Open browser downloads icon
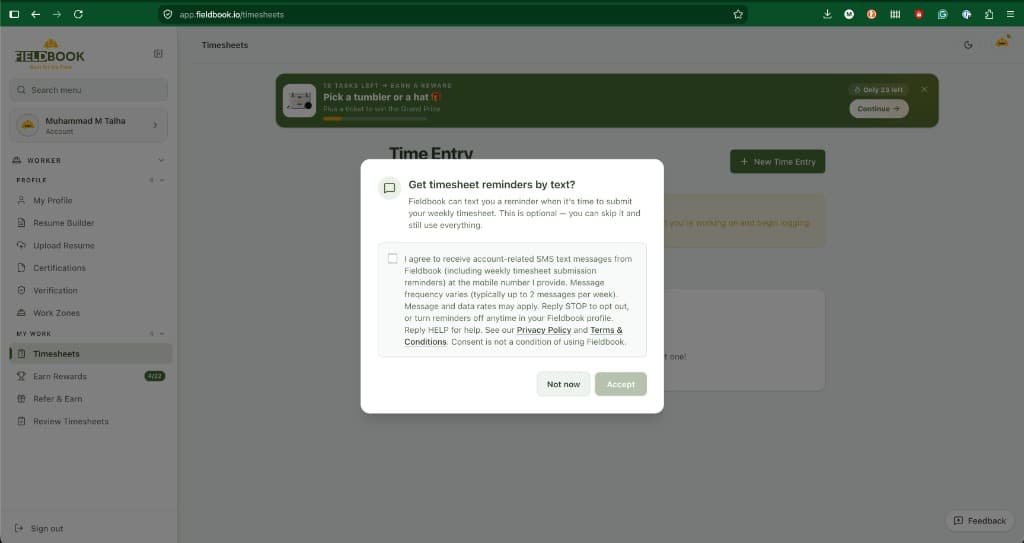 (x=827, y=14)
